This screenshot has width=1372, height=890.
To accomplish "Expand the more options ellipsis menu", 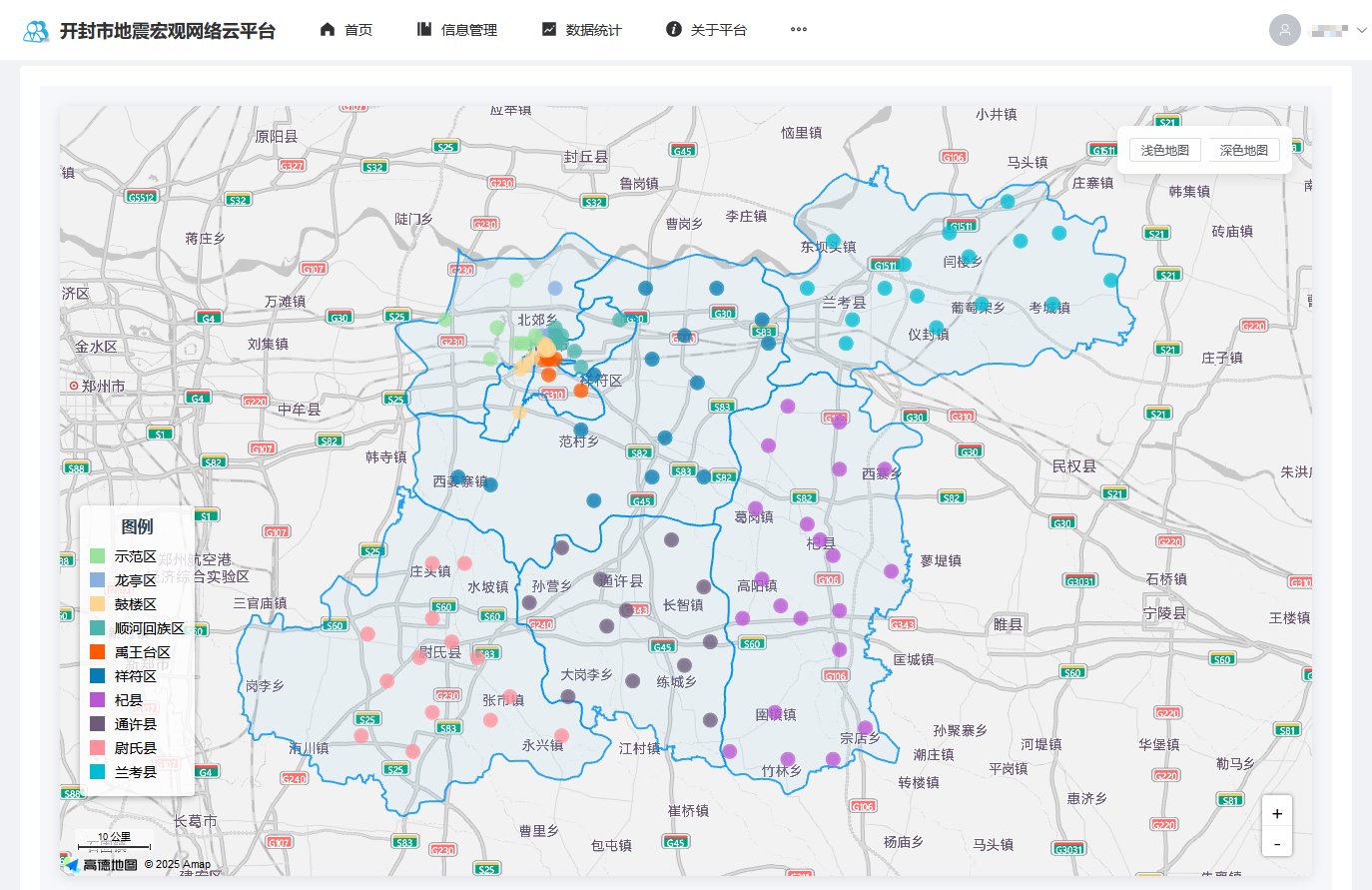I will point(799,30).
